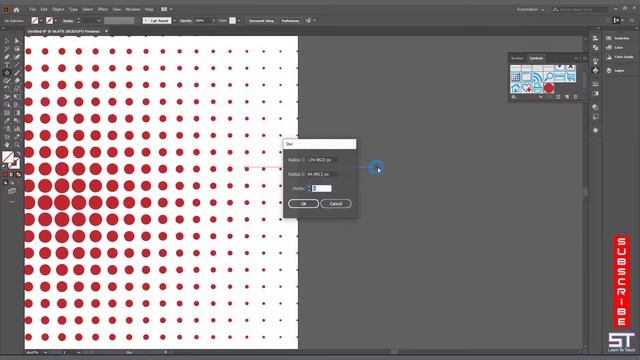The width and height of the screenshot is (640, 360).
Task: Select the Eyedropper tool
Action: pos(7,120)
